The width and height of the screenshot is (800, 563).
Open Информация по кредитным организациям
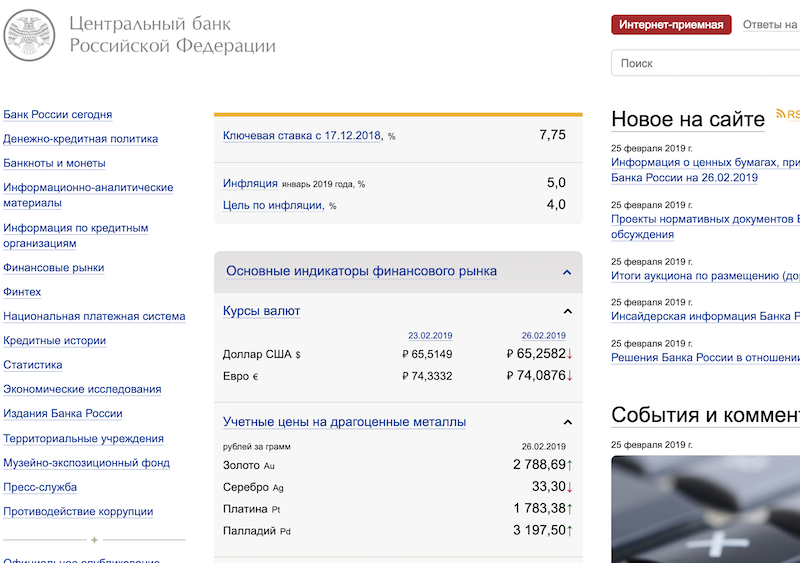(x=76, y=235)
